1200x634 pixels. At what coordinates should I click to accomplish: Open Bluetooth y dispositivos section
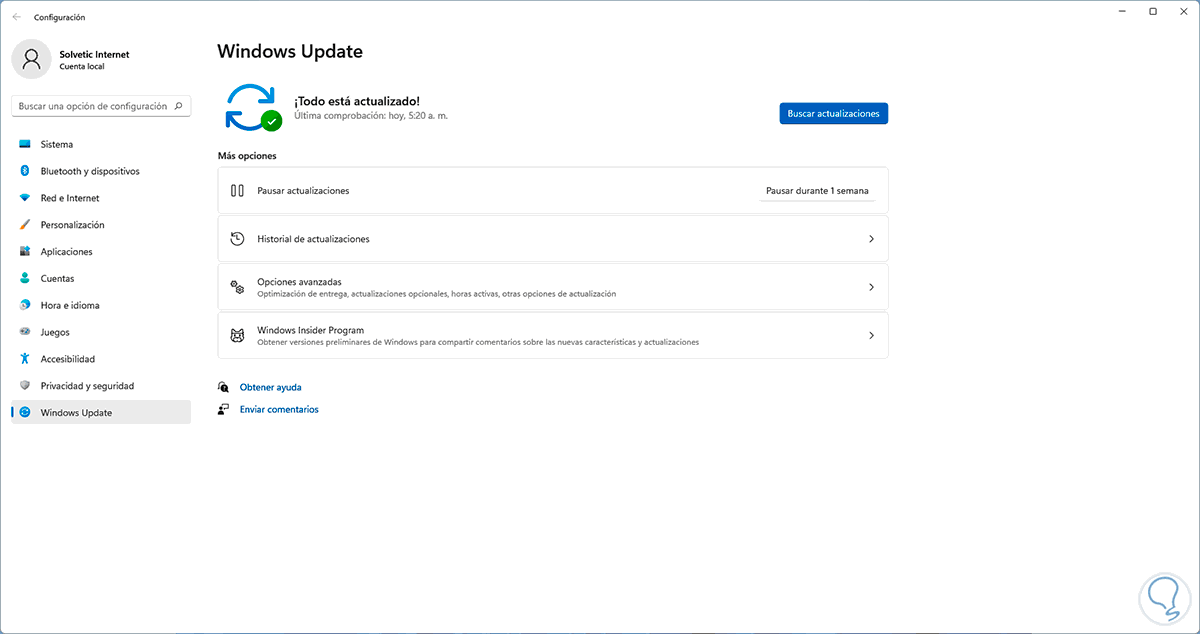101,171
